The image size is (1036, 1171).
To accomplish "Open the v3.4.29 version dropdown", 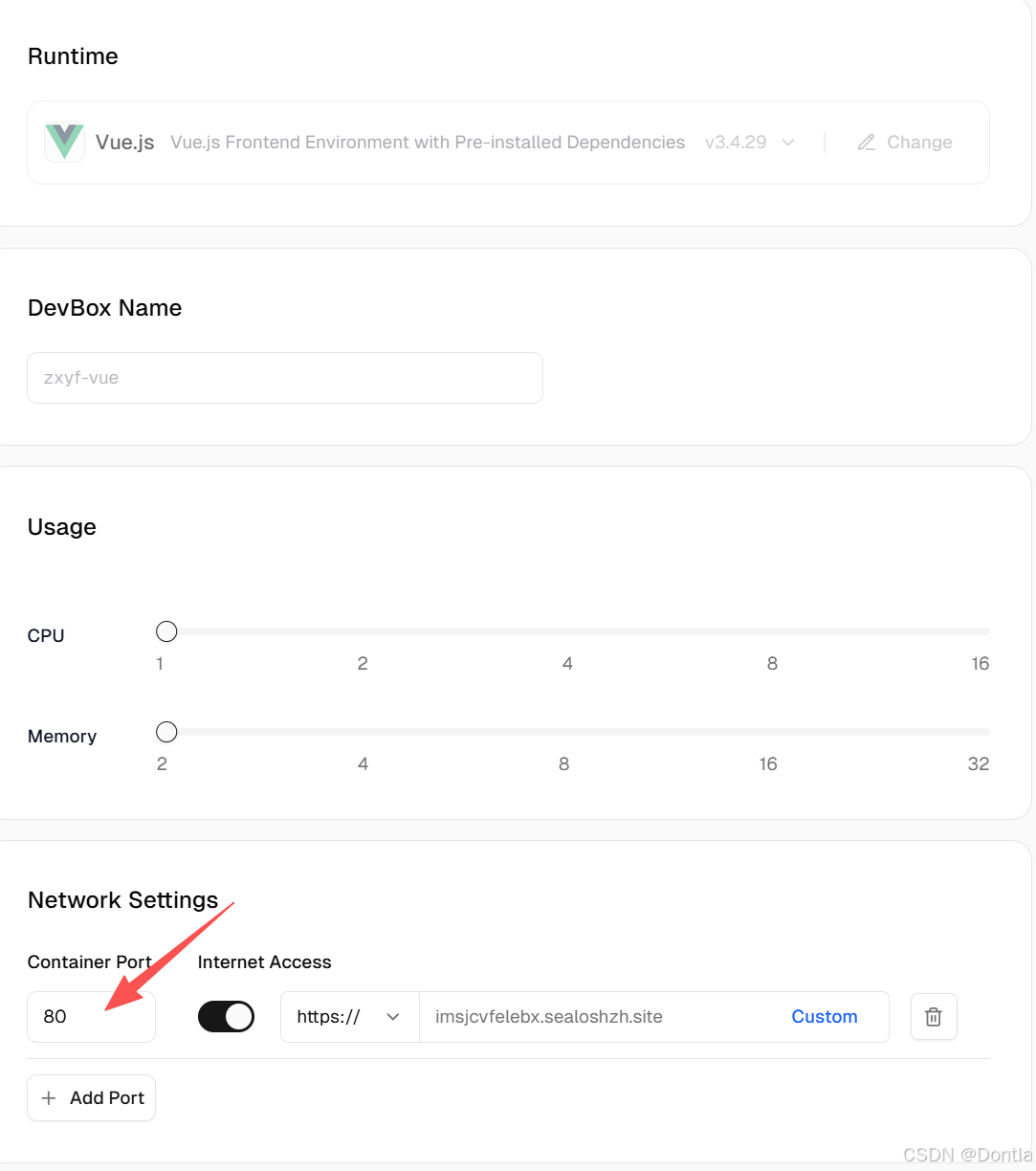I will 750,143.
